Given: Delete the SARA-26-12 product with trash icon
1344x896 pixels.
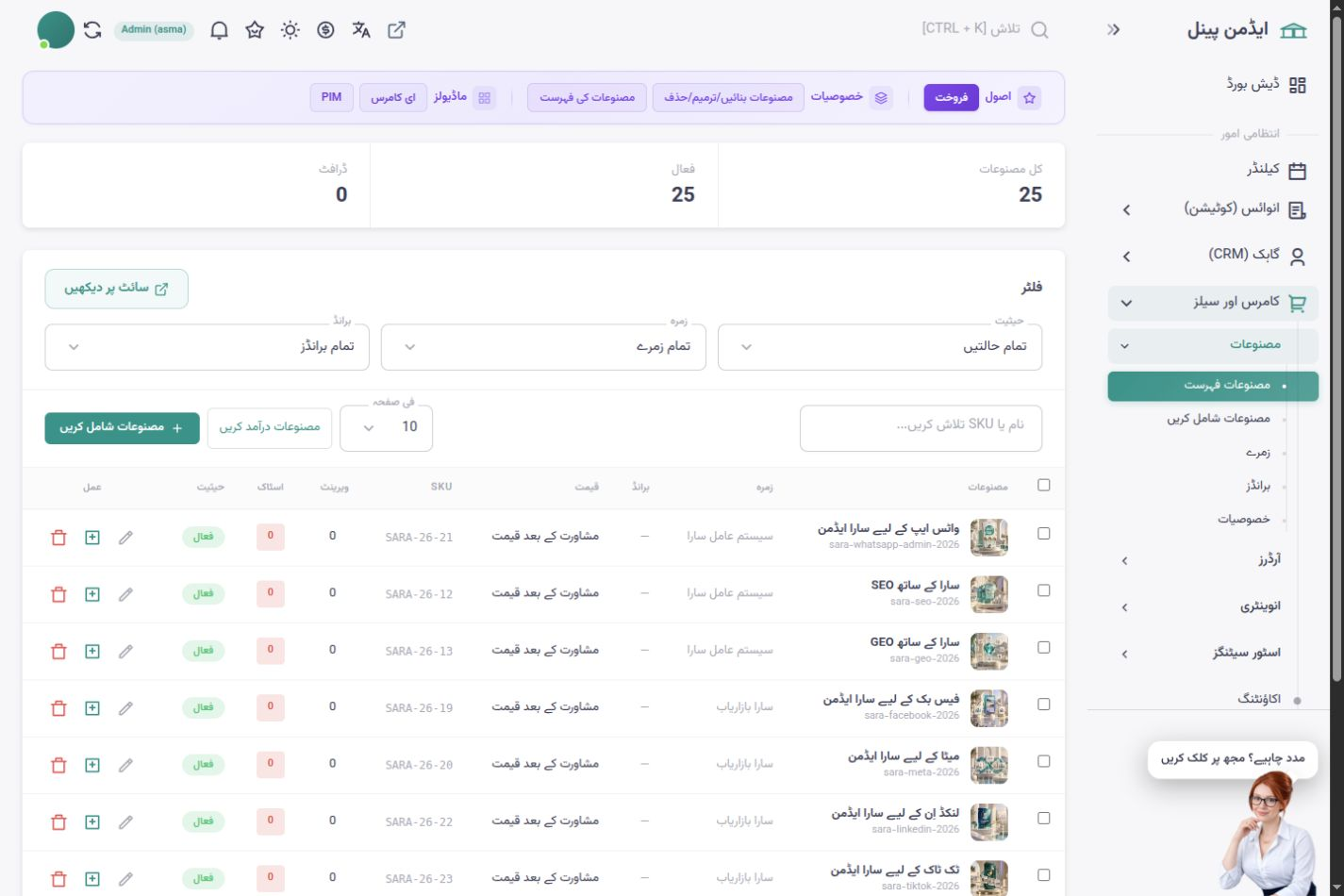Looking at the screenshot, I should (58, 594).
